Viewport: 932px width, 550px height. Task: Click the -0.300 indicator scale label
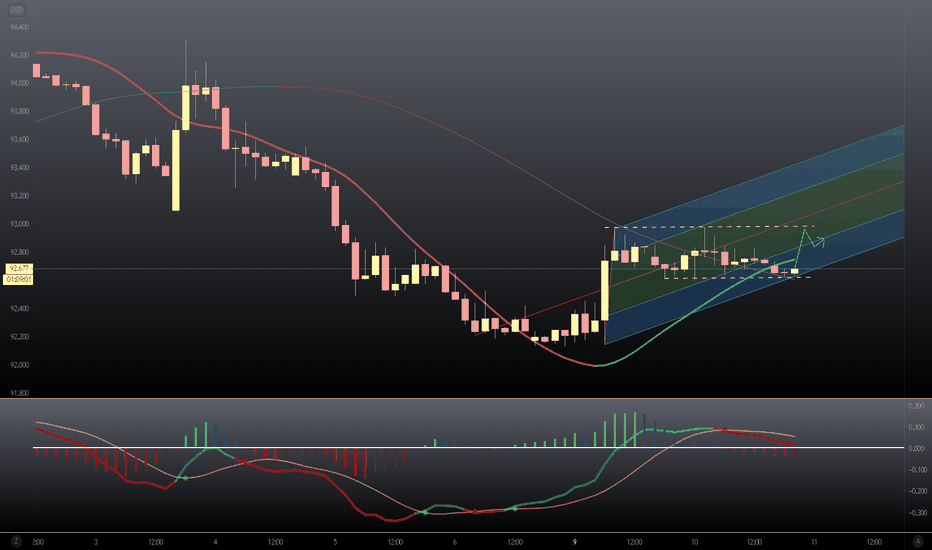(916, 513)
